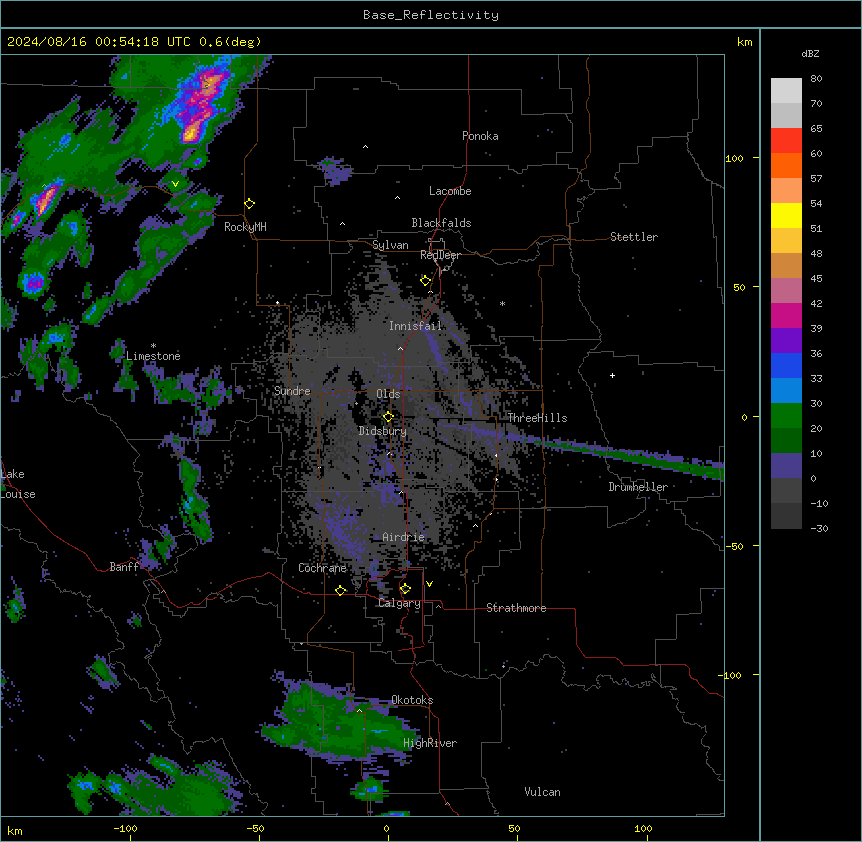Click the HighRiver label

[x=430, y=743]
